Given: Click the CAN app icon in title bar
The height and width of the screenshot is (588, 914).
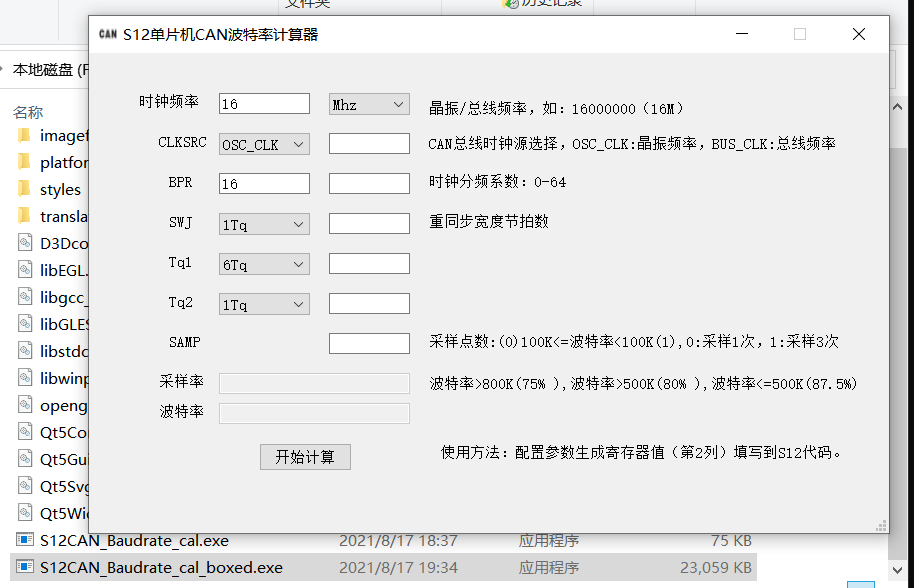Looking at the screenshot, I should click(108, 34).
